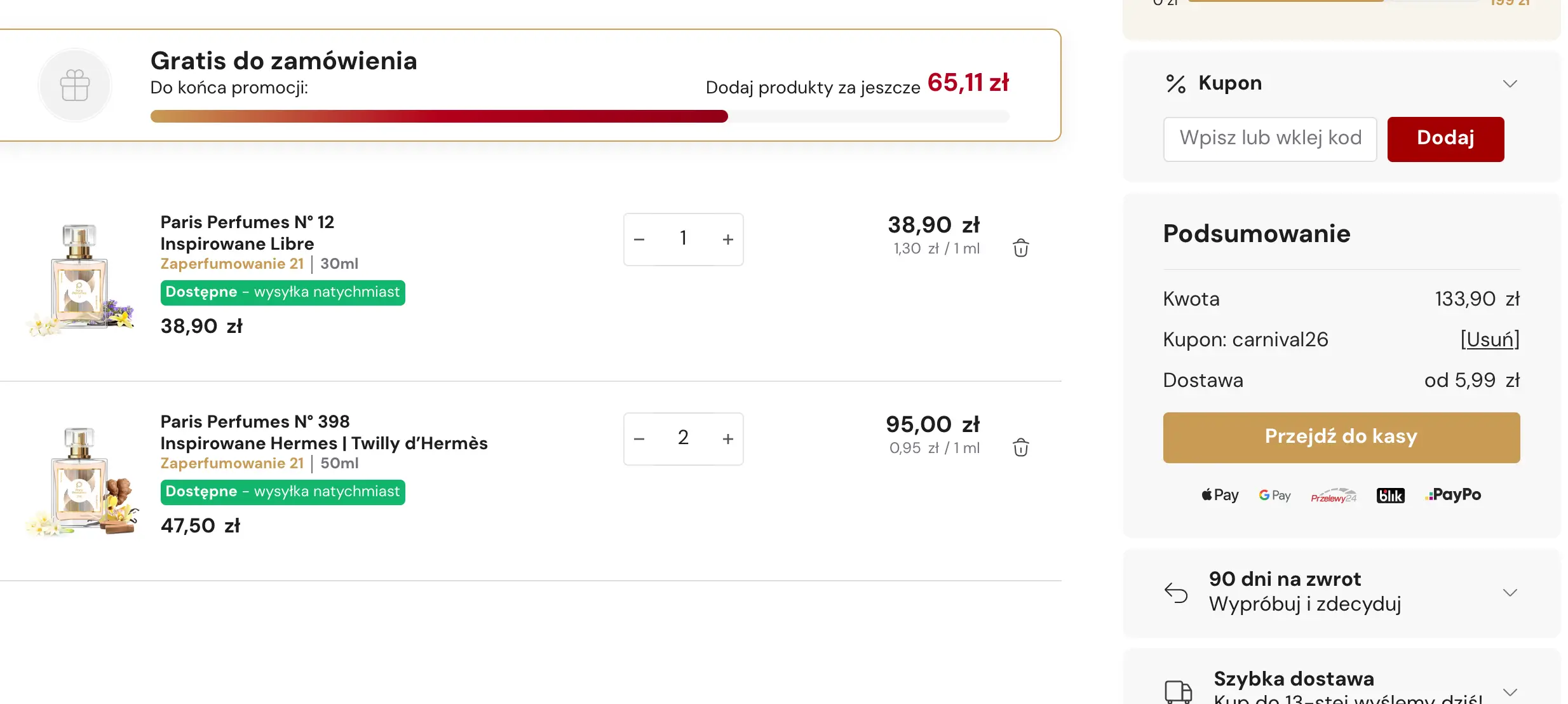1568x704 pixels.
Task: Click the return arrow icon beside 90 dni na zwrot
Action: click(x=1176, y=592)
